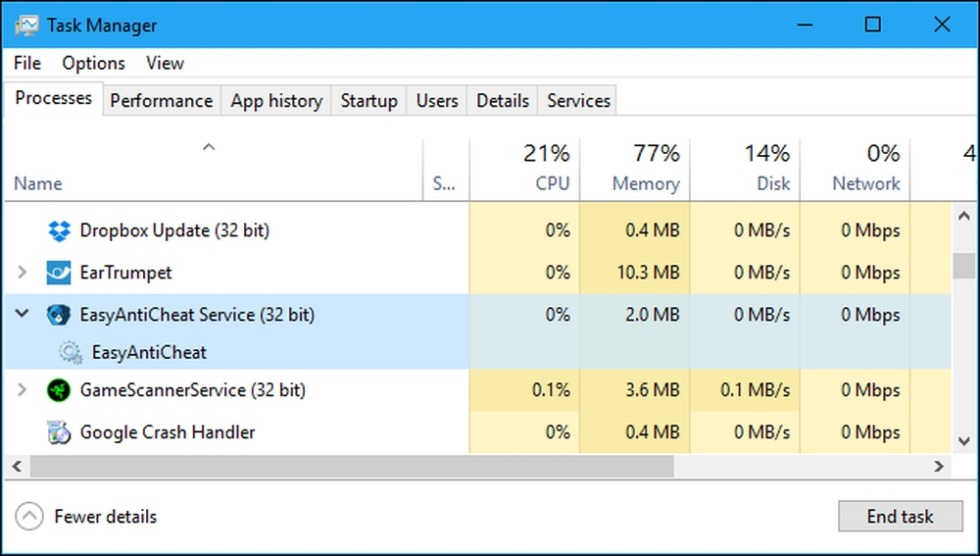
Task: Expand the EarTrumpet process group
Action: (23, 273)
